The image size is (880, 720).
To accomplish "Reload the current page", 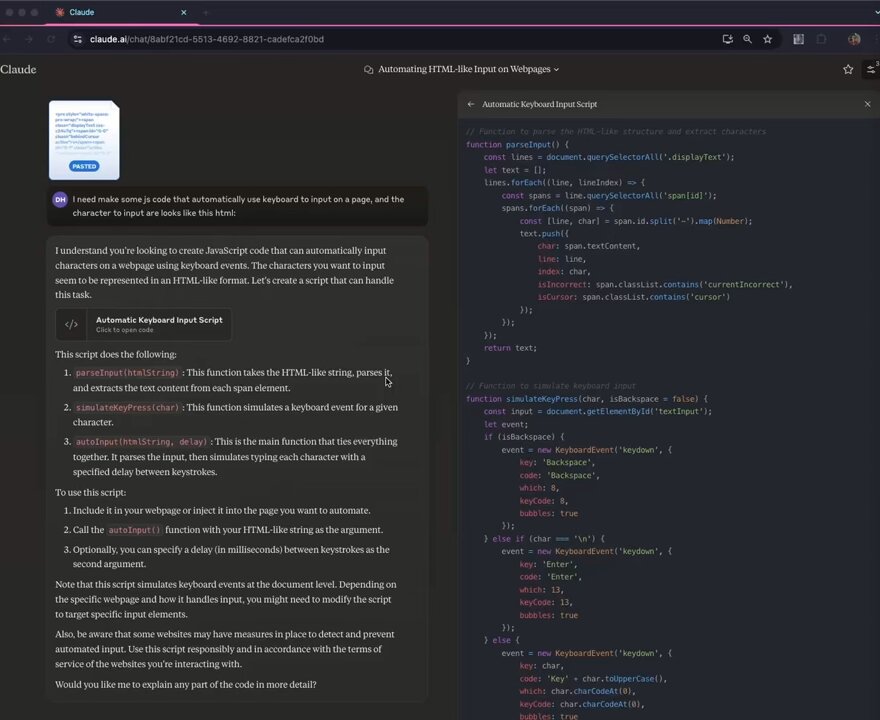I will [x=51, y=39].
